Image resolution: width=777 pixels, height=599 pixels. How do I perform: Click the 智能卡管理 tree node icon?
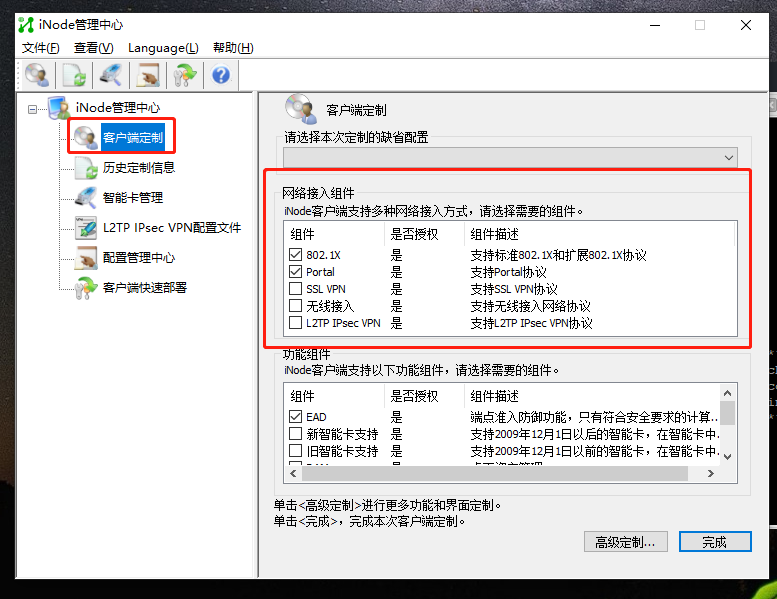(86, 198)
